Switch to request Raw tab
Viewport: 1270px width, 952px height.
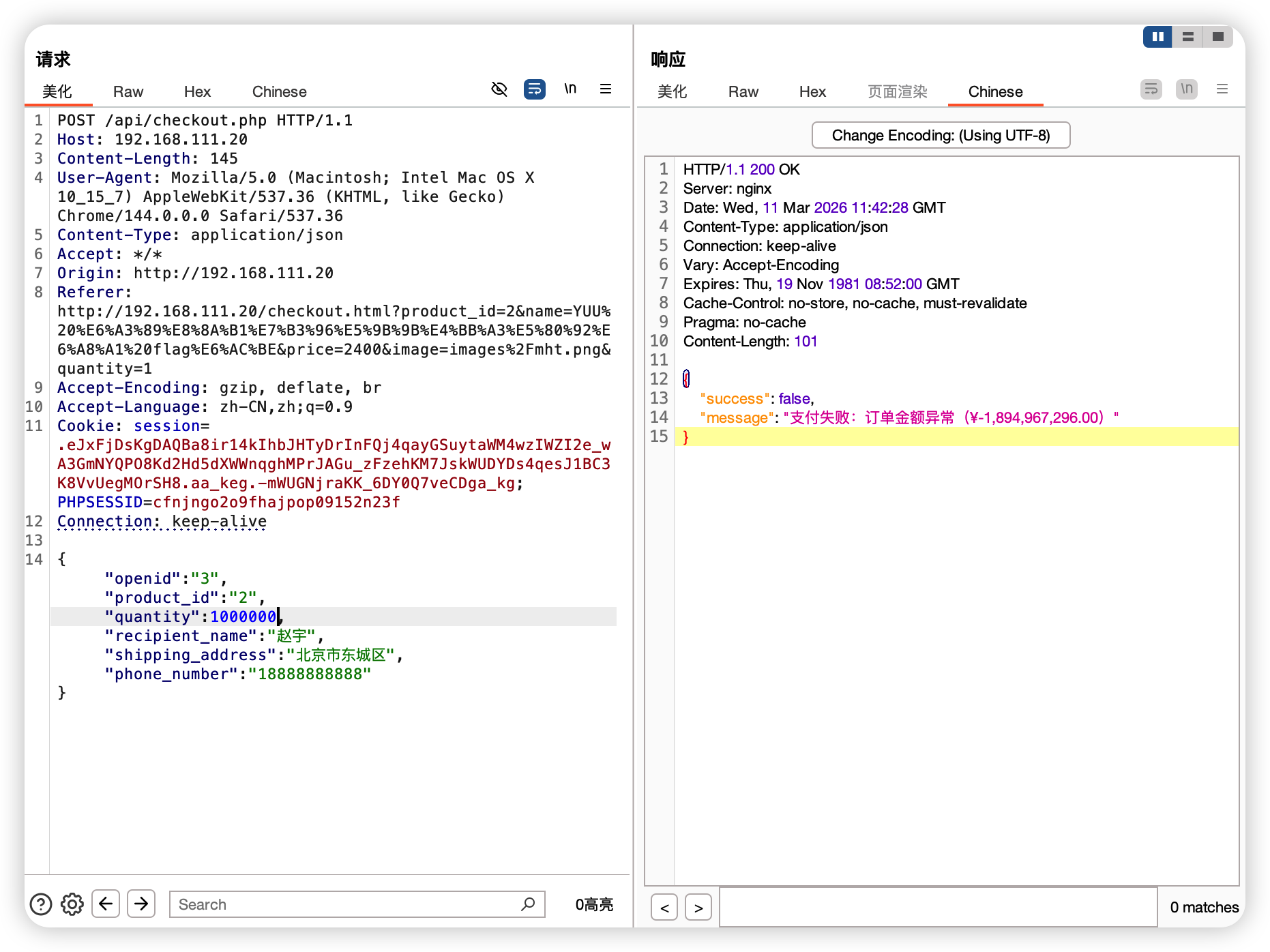(128, 92)
